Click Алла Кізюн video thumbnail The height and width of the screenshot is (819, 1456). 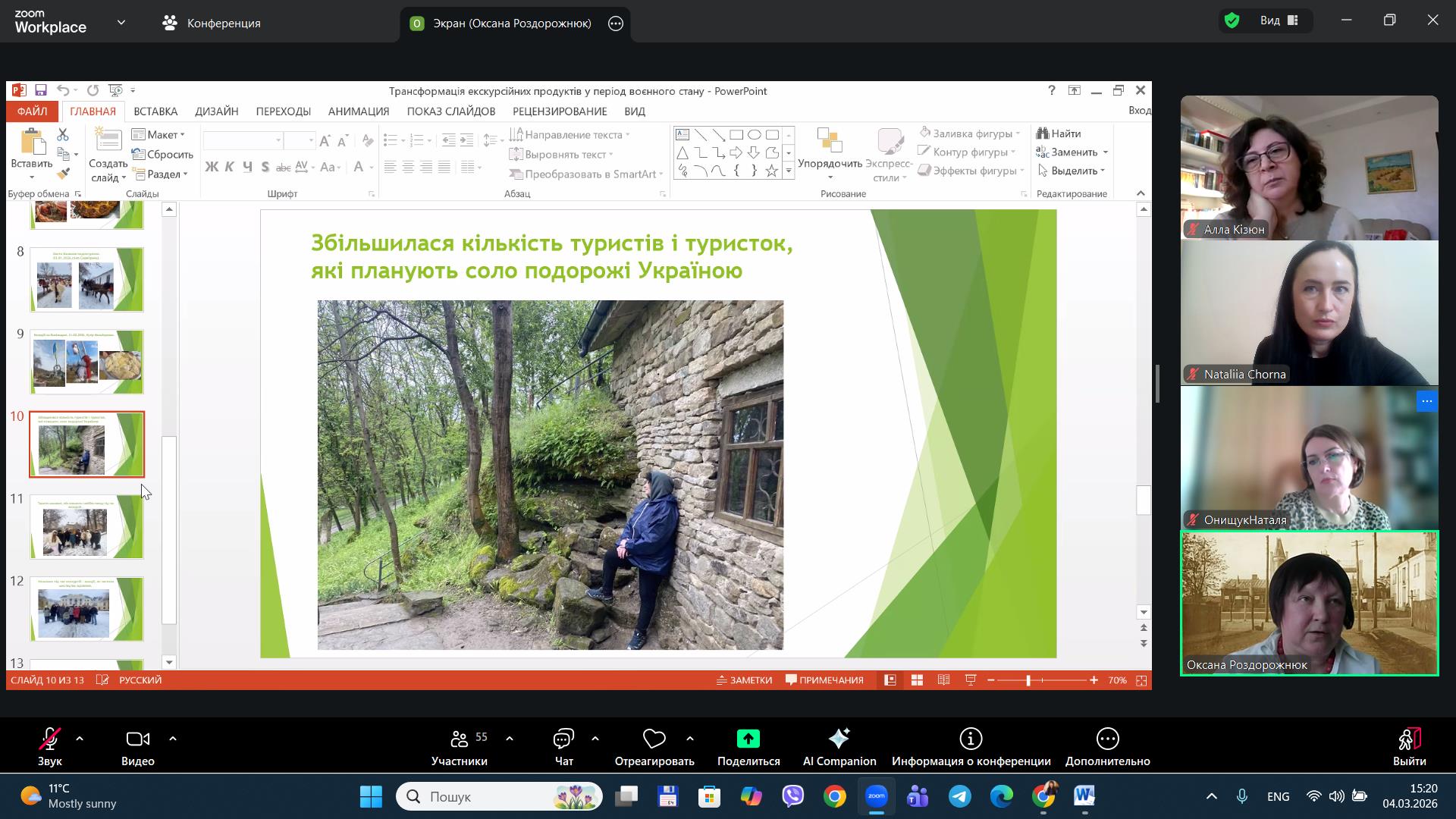point(1309,168)
